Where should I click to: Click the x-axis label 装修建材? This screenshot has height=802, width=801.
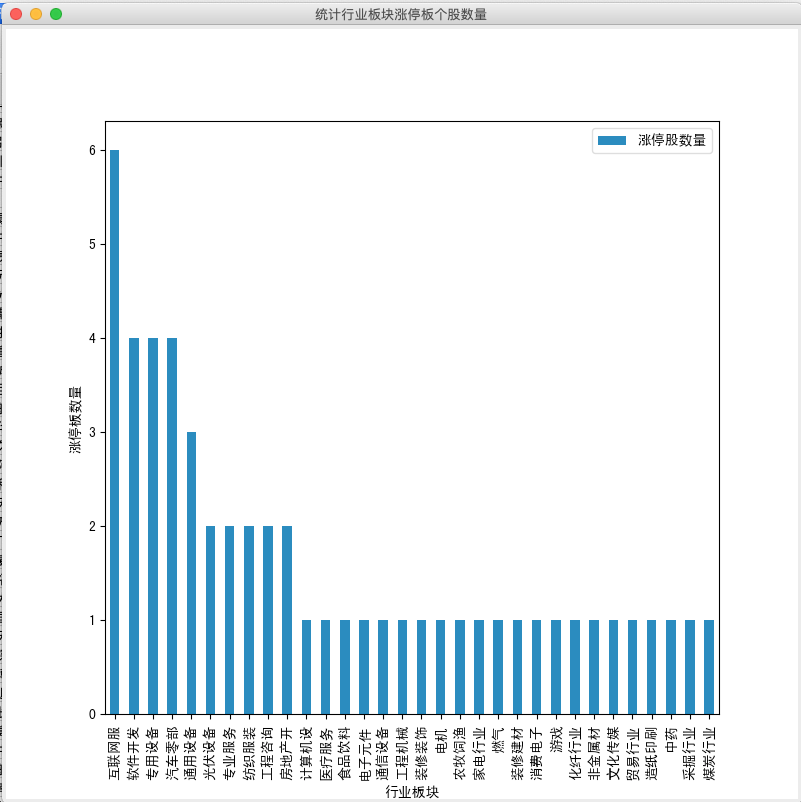click(x=517, y=753)
